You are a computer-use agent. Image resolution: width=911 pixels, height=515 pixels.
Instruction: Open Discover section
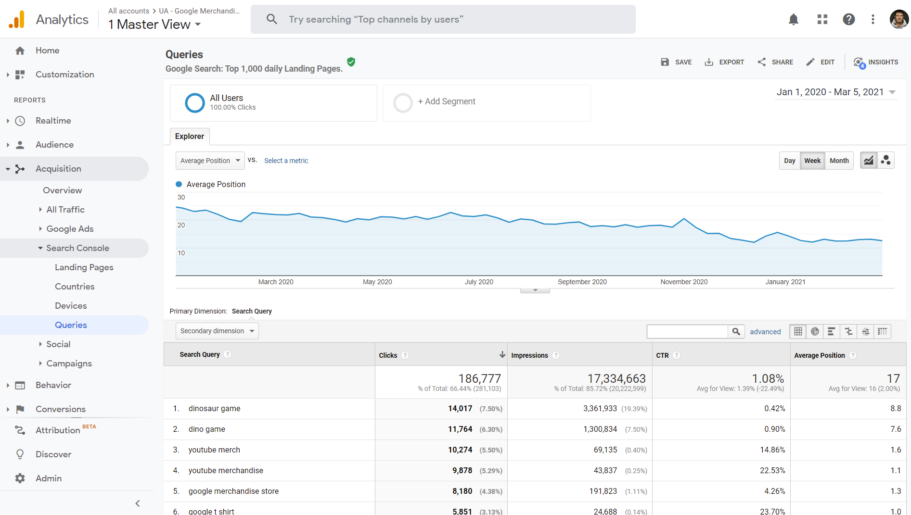click(x=53, y=455)
